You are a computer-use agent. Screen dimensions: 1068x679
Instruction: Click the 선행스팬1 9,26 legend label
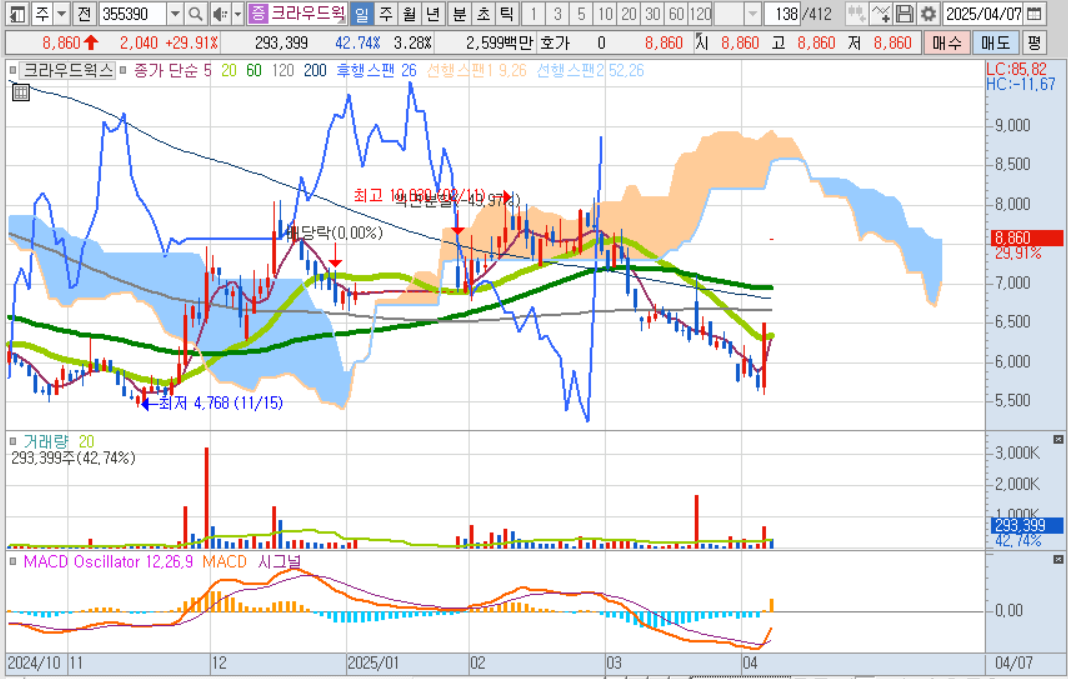point(476,70)
